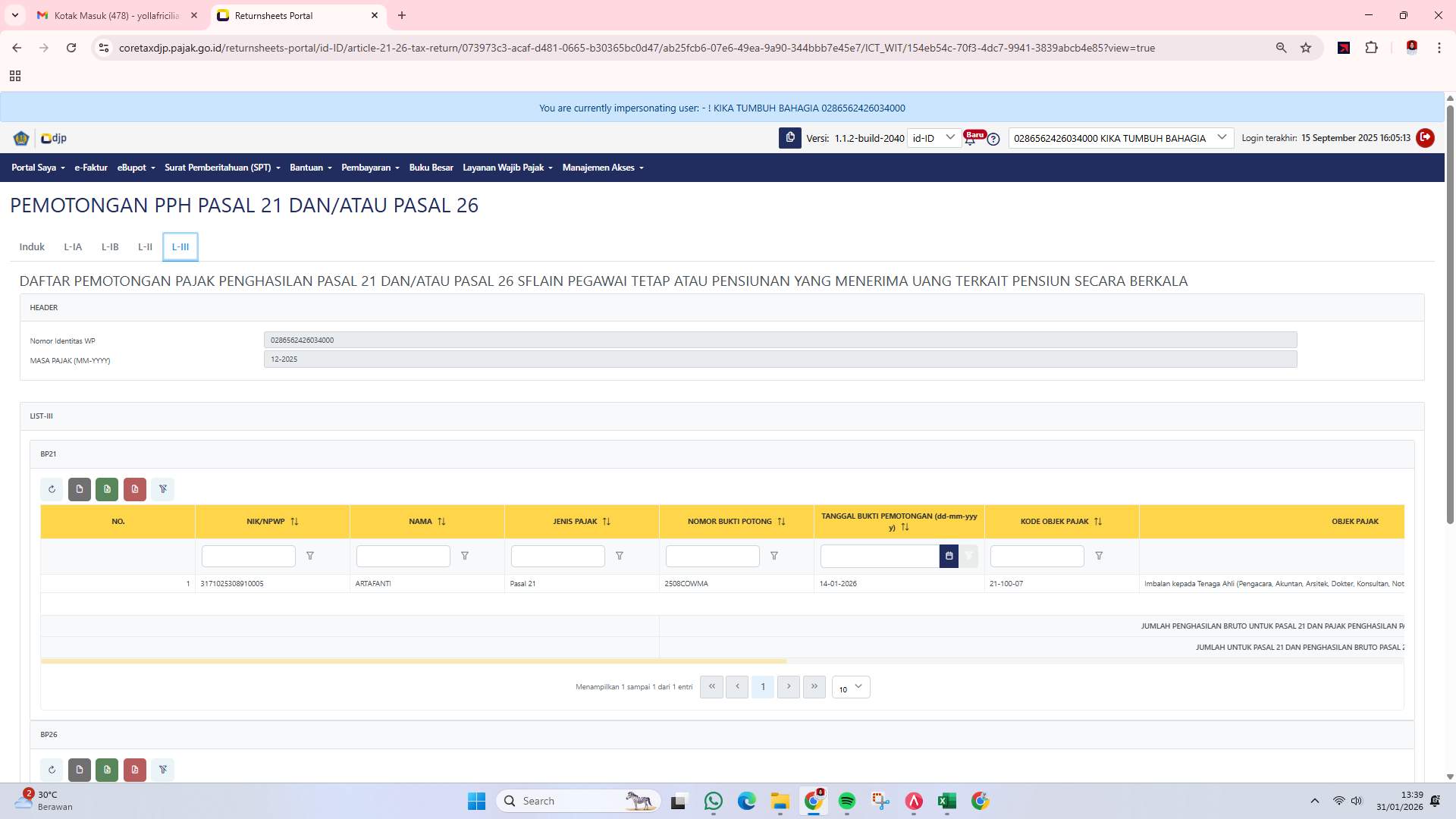Open the Buku Besar menu

point(431,168)
